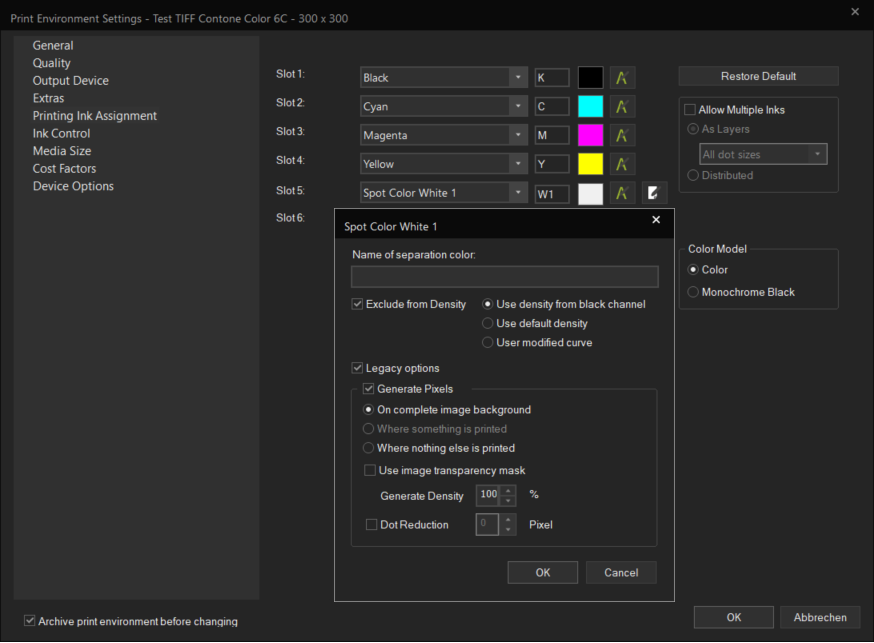This screenshot has height=643, width=874.
Task: Decrease the Generate Density value
Action: [x=508, y=500]
